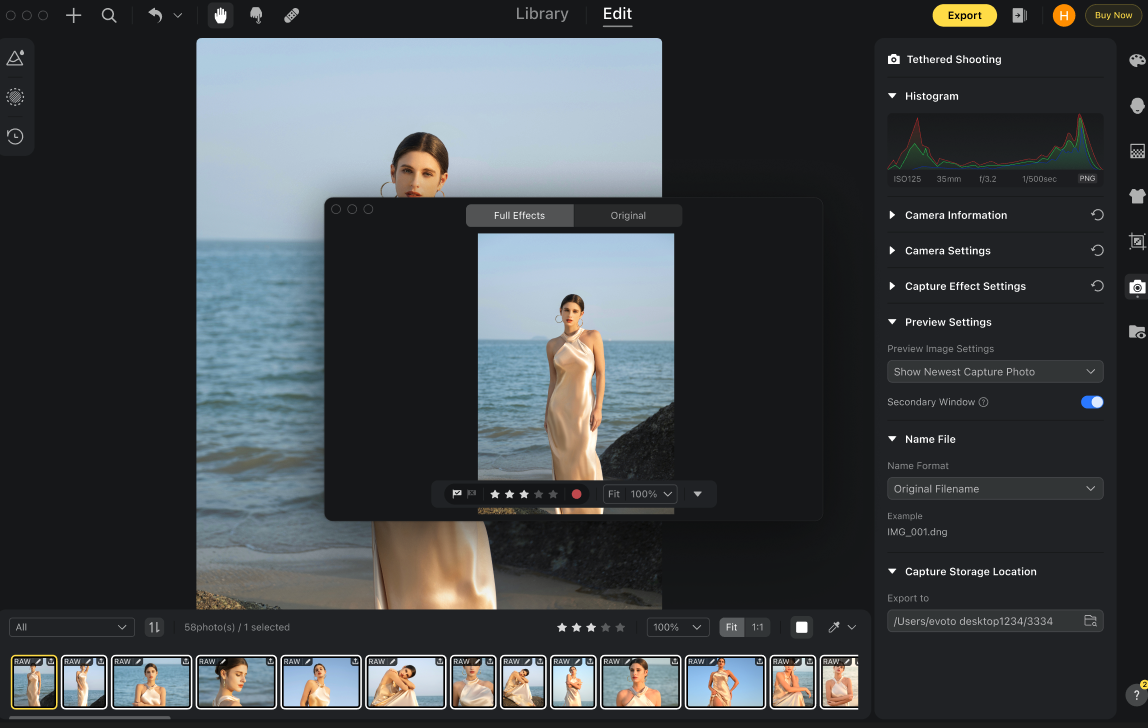Click the red color label dot
Viewport: 1148px width, 728px height.
576,494
